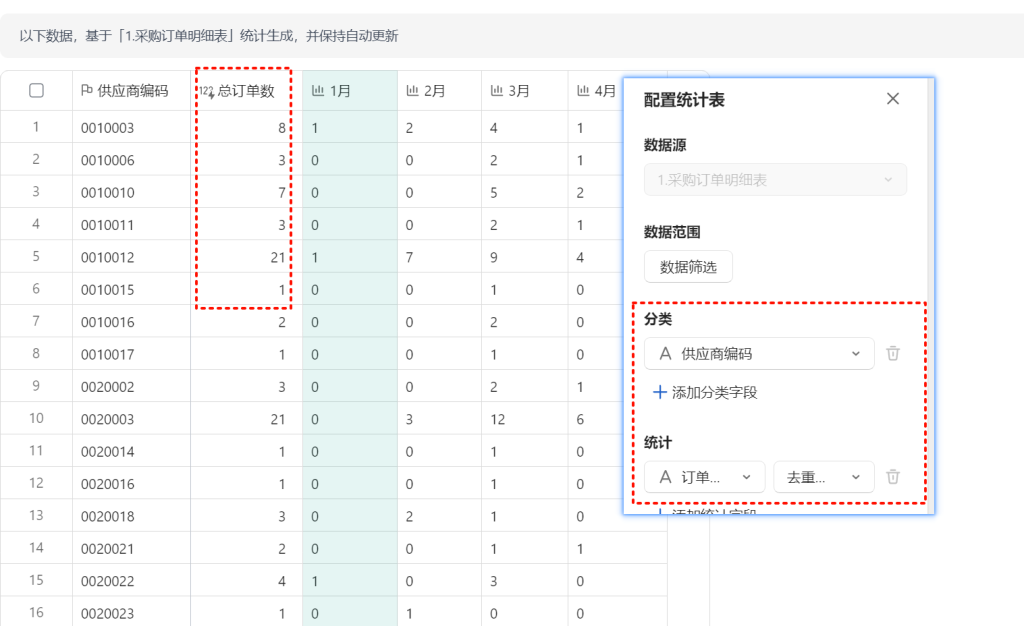This screenshot has width=1024, height=626.
Task: Click the plus icon before 添加分类字段
Action: point(660,392)
